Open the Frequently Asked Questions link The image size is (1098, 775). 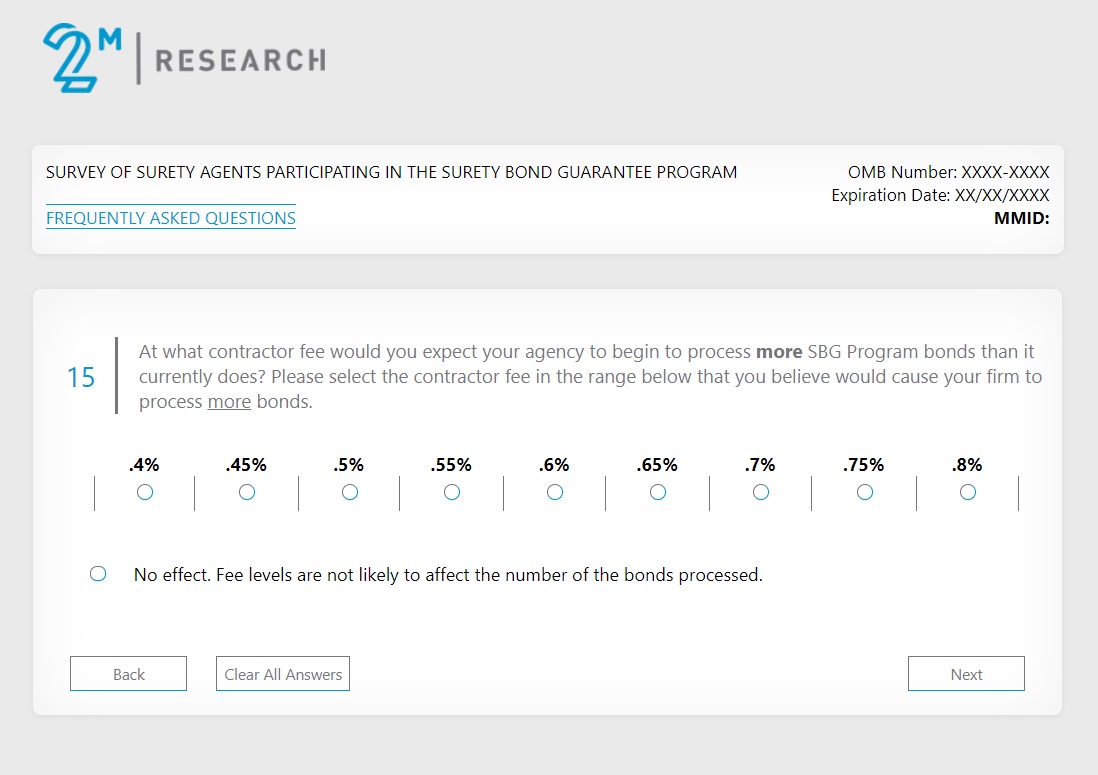(171, 218)
